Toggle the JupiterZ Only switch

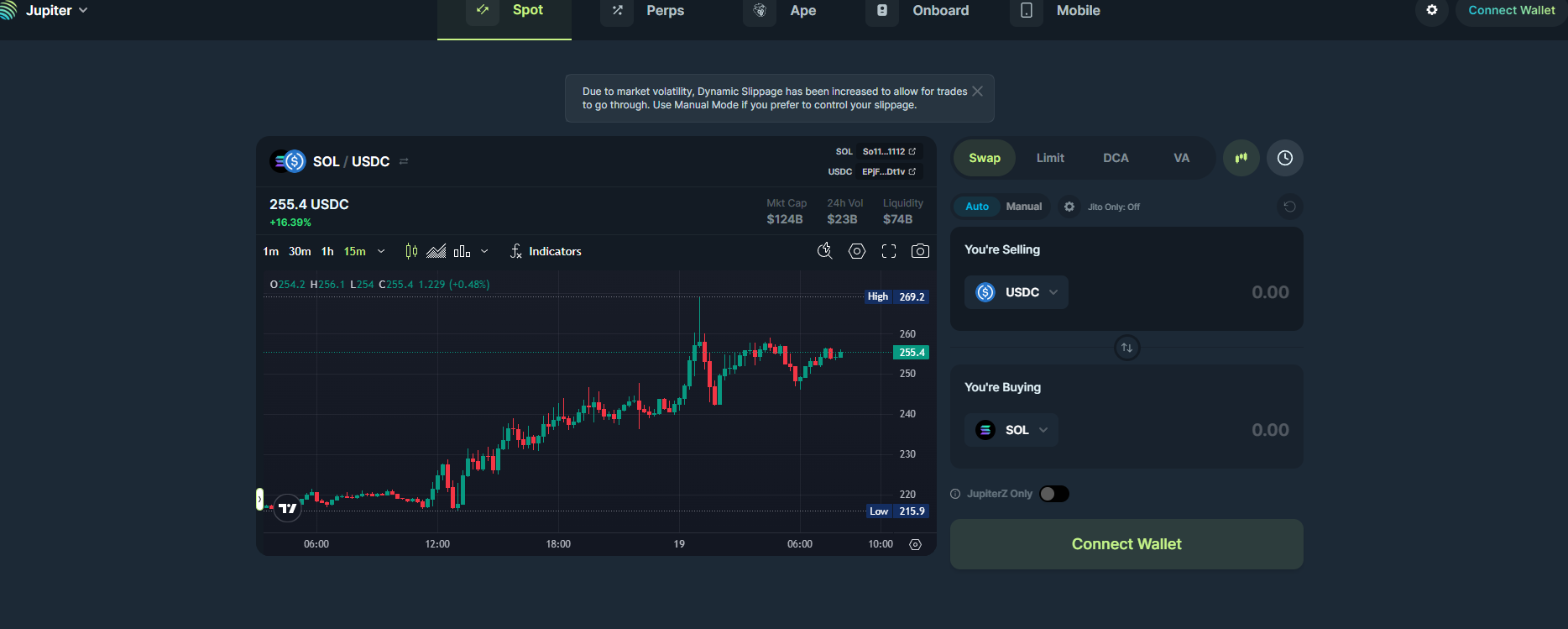point(1054,494)
